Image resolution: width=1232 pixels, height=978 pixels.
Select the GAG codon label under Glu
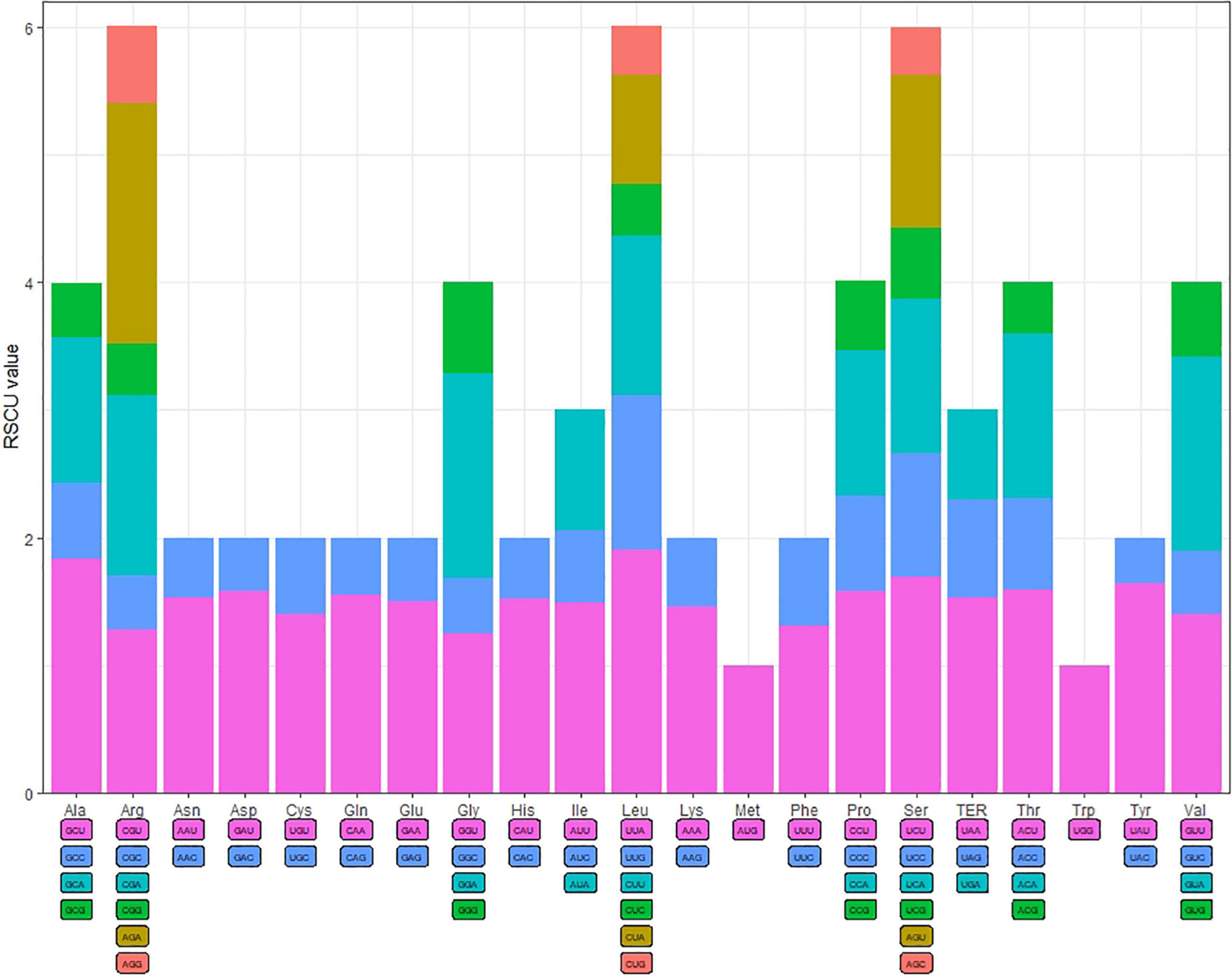[x=412, y=857]
